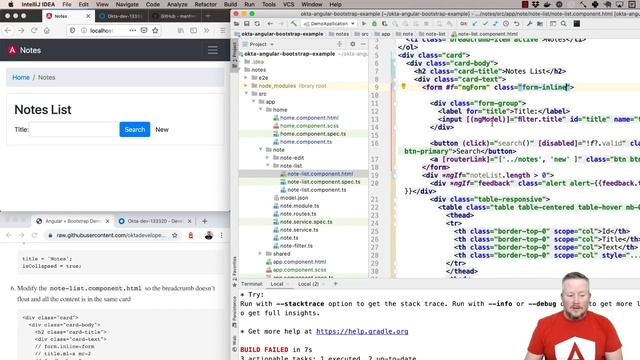Expand the e2e folder
The image size is (640, 360).
[246, 78]
